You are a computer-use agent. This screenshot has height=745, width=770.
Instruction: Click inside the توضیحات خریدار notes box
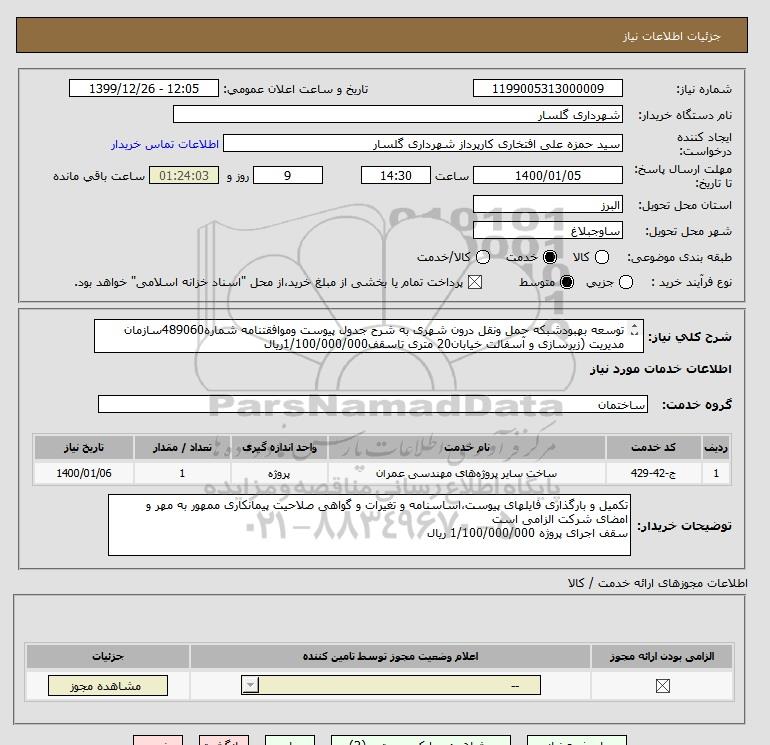(x=369, y=525)
